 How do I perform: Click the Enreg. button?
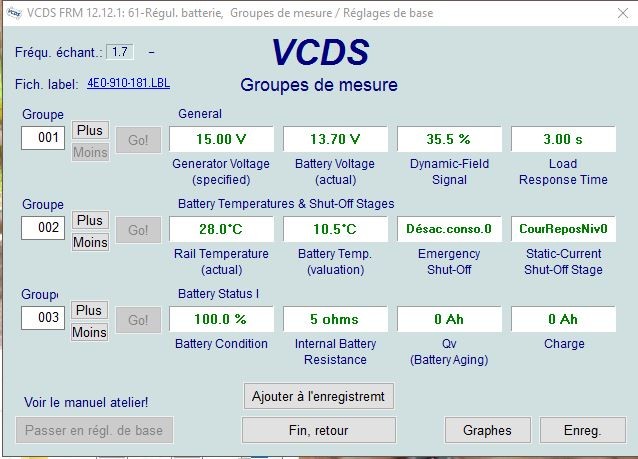pos(582,430)
